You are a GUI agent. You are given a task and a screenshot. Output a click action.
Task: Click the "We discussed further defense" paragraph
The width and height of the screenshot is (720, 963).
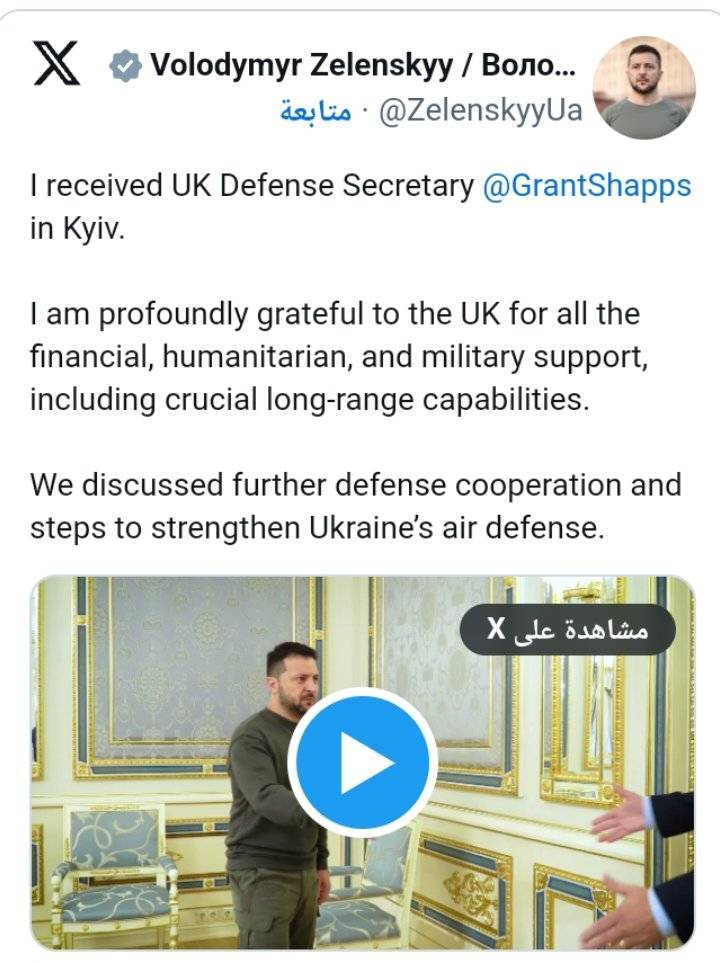point(355,485)
